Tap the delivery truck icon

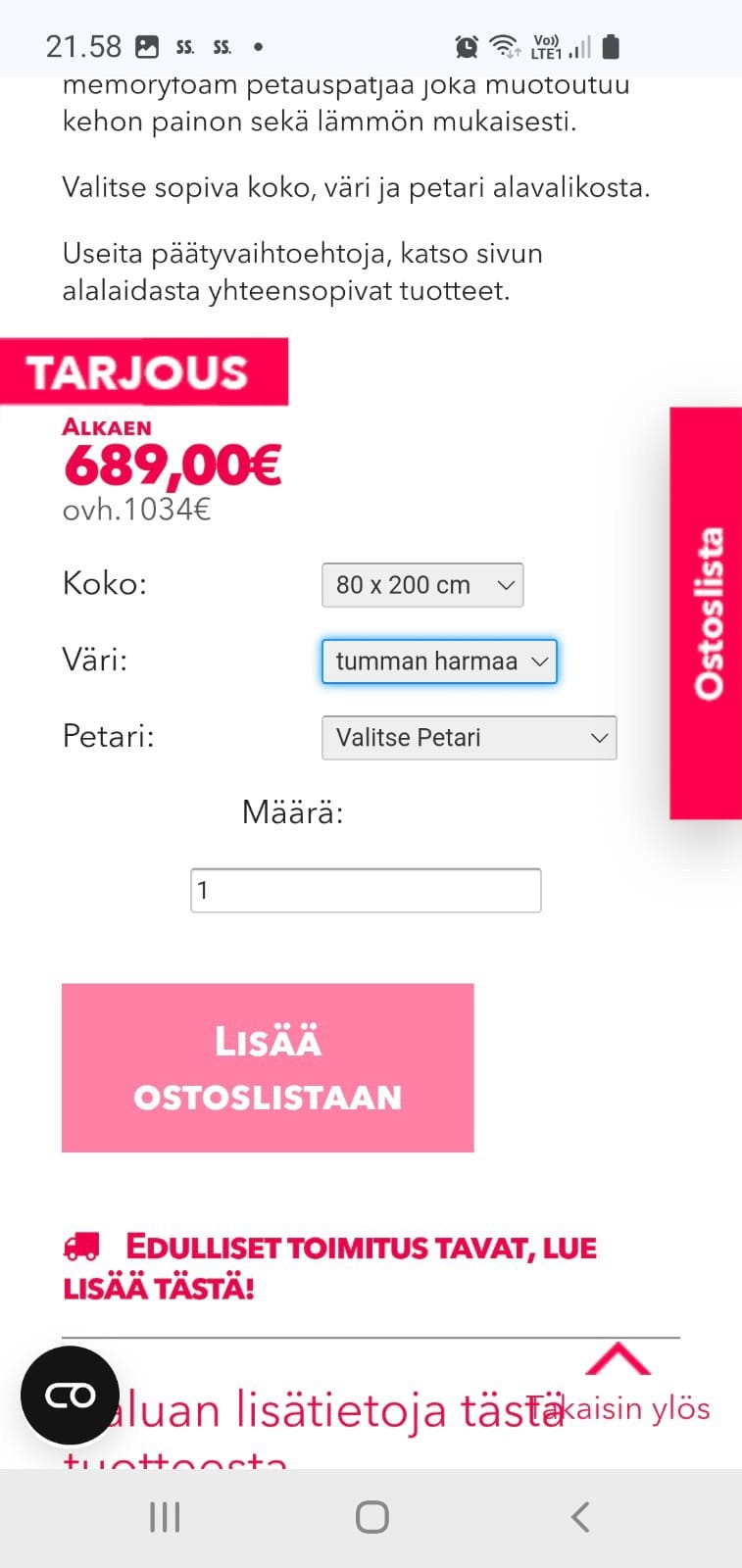(80, 1247)
